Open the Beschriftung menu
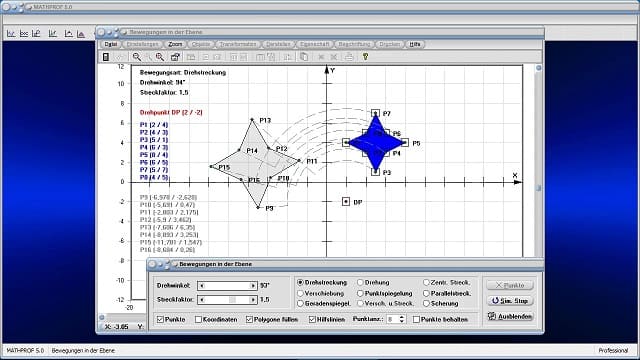 click(354, 44)
